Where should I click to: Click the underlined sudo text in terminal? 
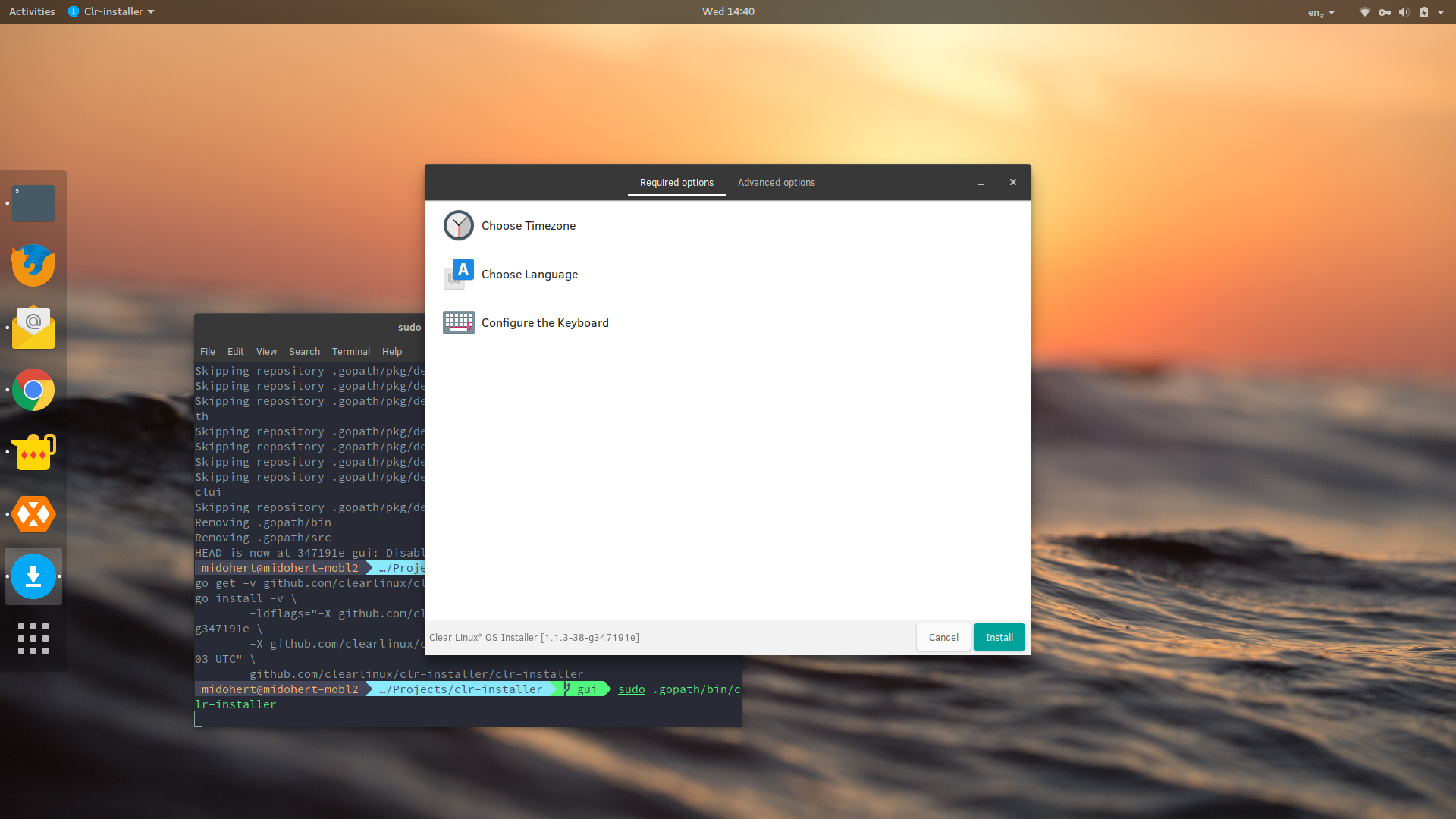pos(632,689)
